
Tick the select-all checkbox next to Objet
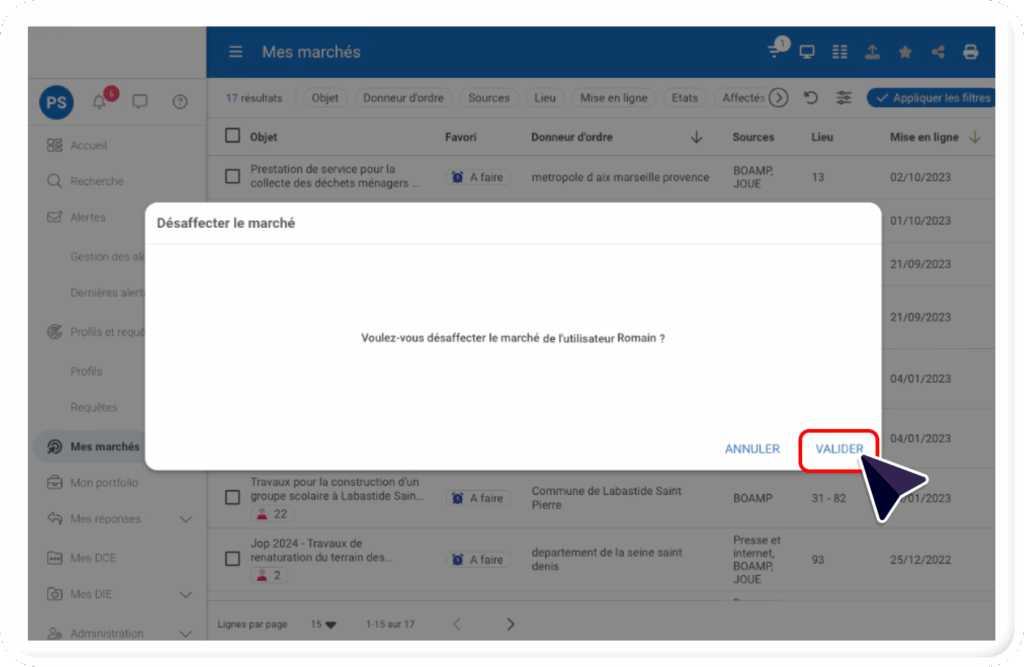pyautogui.click(x=233, y=136)
